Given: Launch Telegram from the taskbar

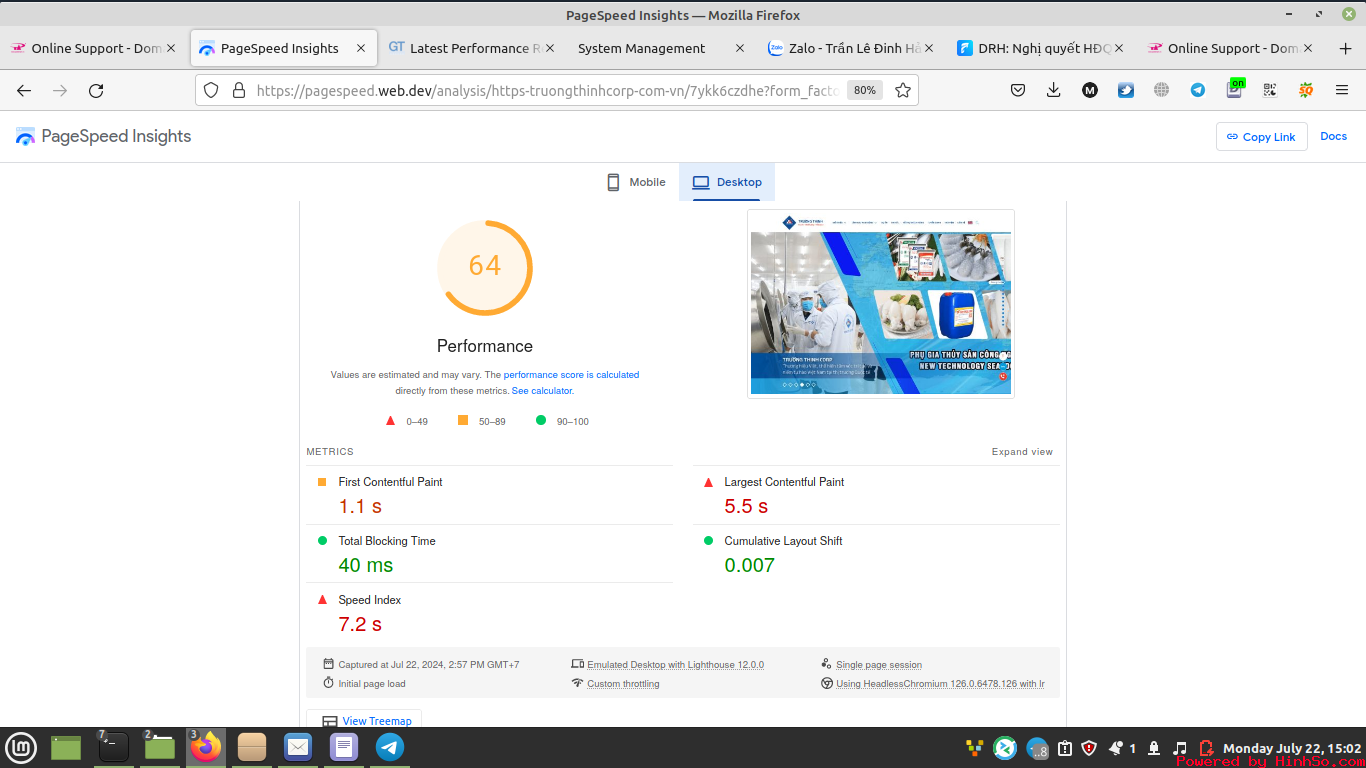Looking at the screenshot, I should (390, 747).
